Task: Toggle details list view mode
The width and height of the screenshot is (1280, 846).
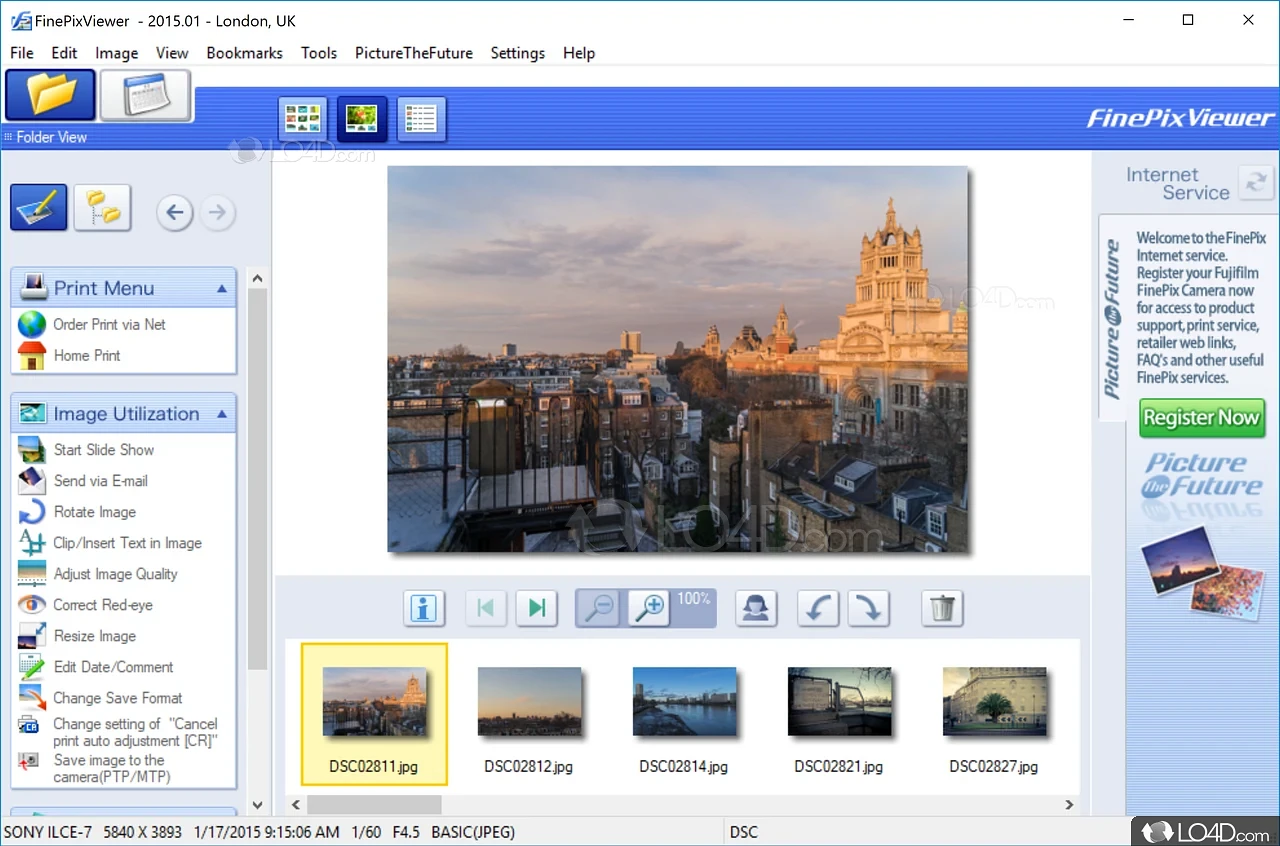Action: tap(421, 119)
